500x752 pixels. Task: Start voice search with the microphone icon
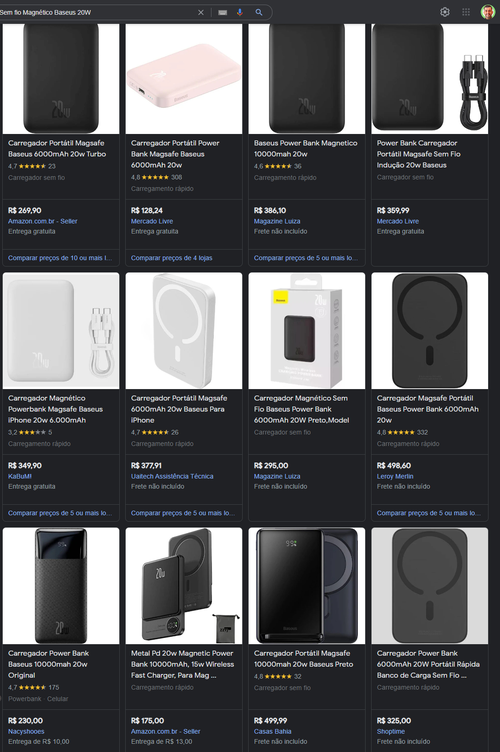click(x=240, y=12)
